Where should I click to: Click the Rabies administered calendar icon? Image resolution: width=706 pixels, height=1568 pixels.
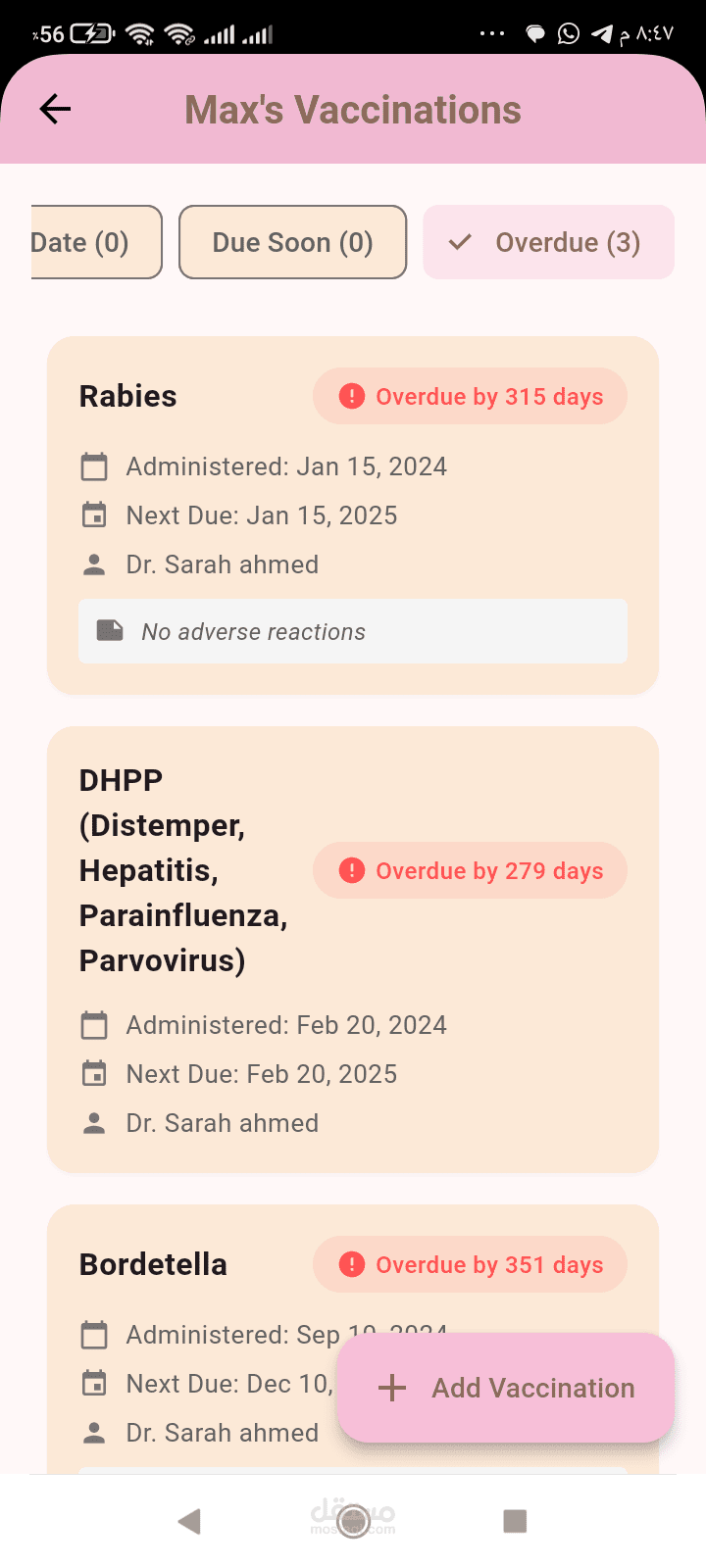coord(94,466)
